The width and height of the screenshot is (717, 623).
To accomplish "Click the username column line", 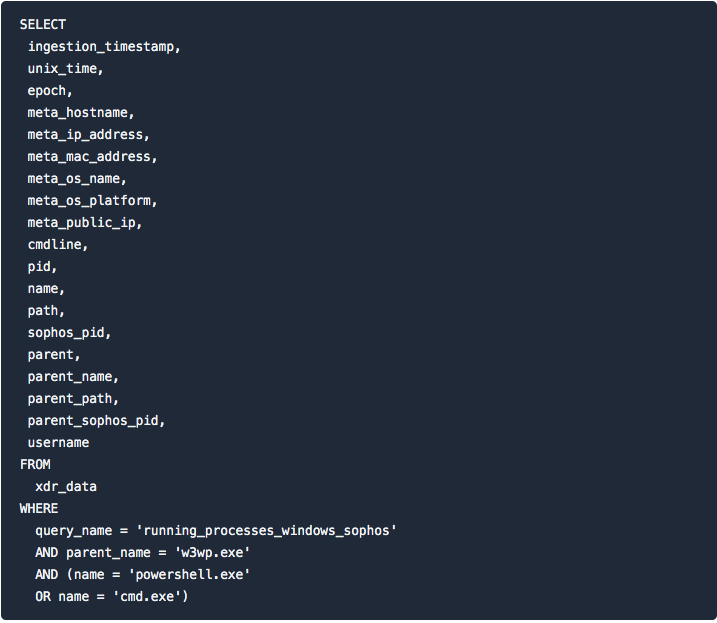I will (x=58, y=443).
